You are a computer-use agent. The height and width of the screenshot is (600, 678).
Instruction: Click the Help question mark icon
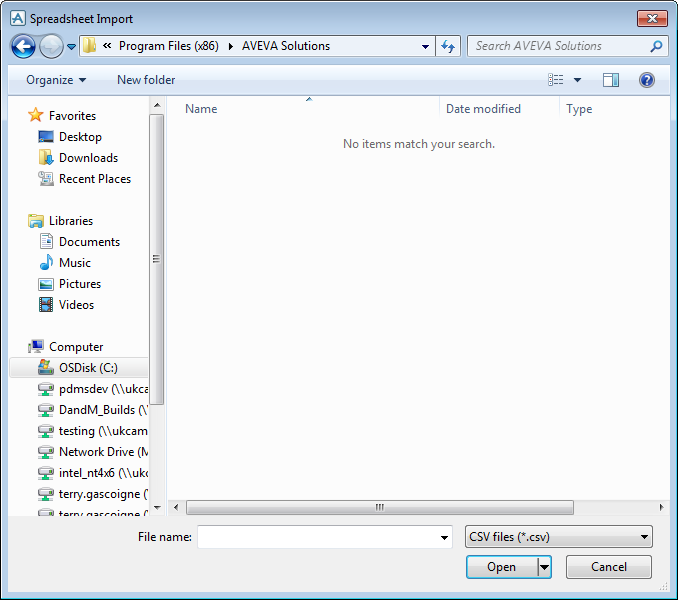[646, 80]
